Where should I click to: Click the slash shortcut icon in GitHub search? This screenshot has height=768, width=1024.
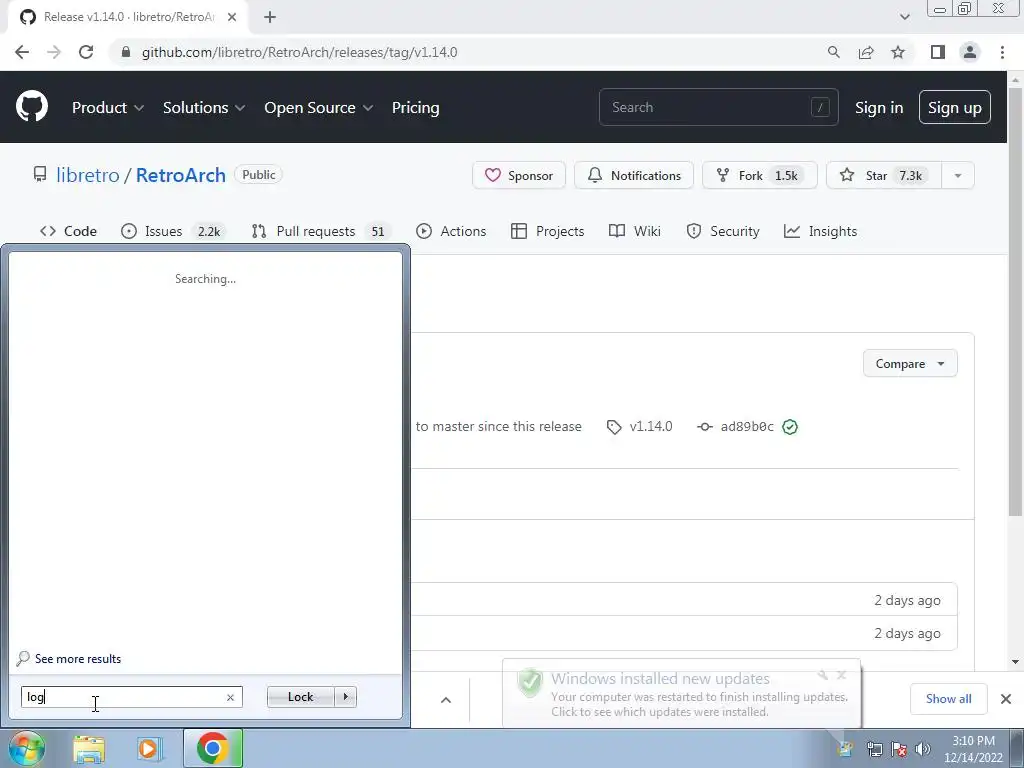[x=820, y=107]
